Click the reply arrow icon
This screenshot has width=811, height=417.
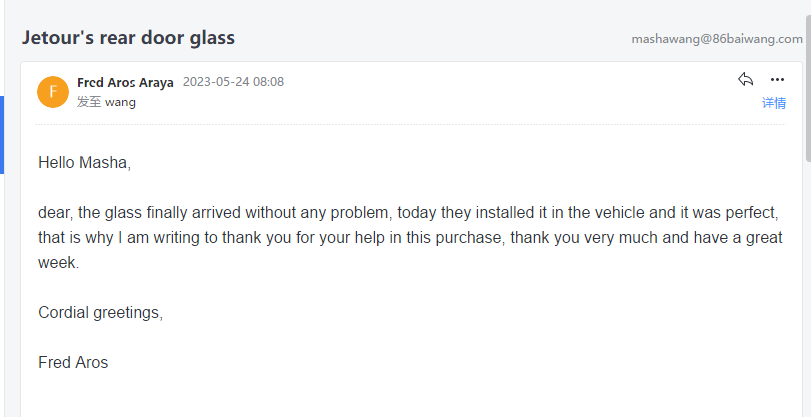745,80
